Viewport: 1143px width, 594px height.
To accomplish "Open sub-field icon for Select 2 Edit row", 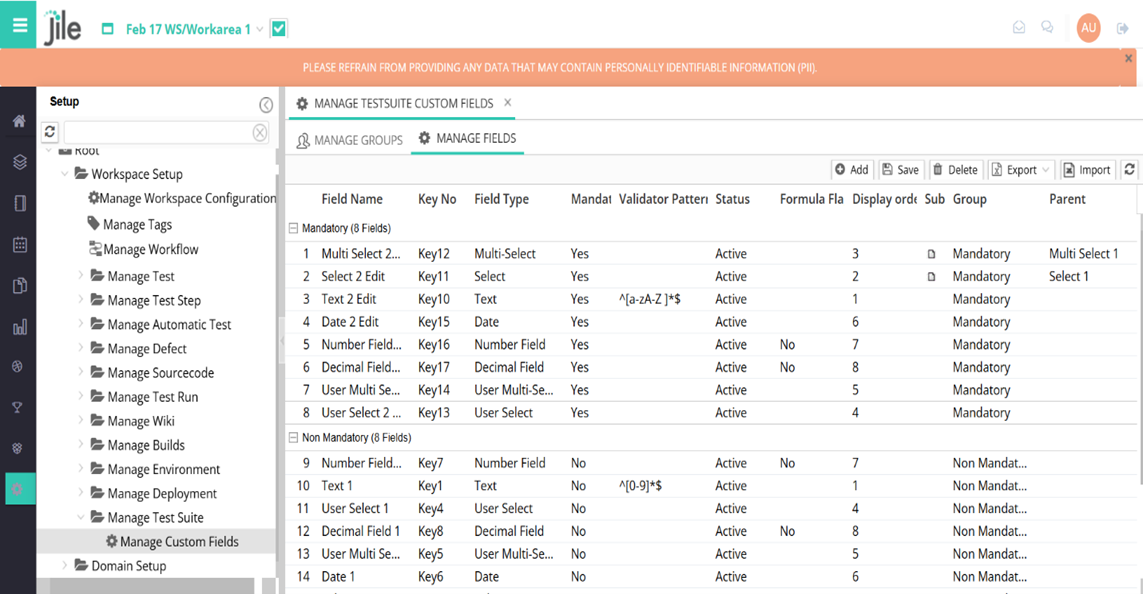I will (x=931, y=277).
